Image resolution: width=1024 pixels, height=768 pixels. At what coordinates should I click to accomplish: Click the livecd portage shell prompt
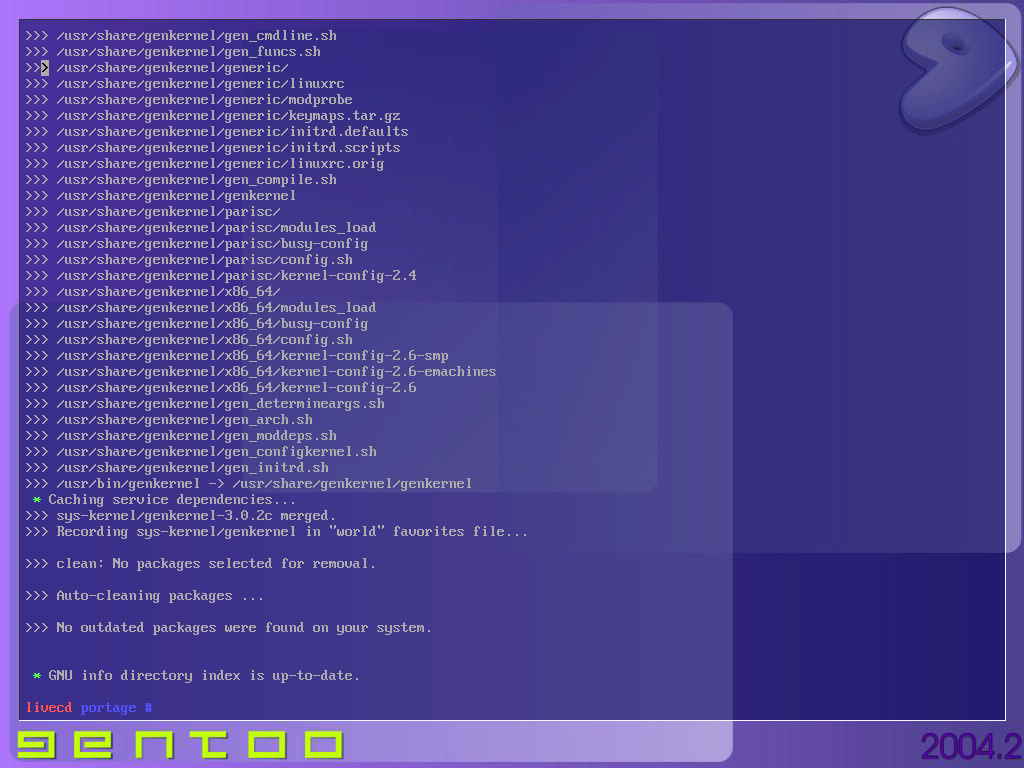coord(89,707)
